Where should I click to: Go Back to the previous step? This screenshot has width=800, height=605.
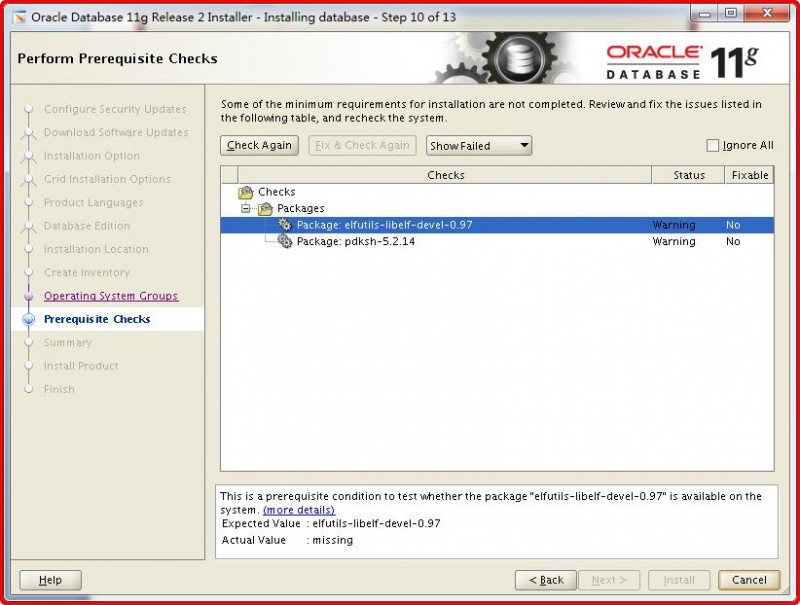pyautogui.click(x=545, y=580)
